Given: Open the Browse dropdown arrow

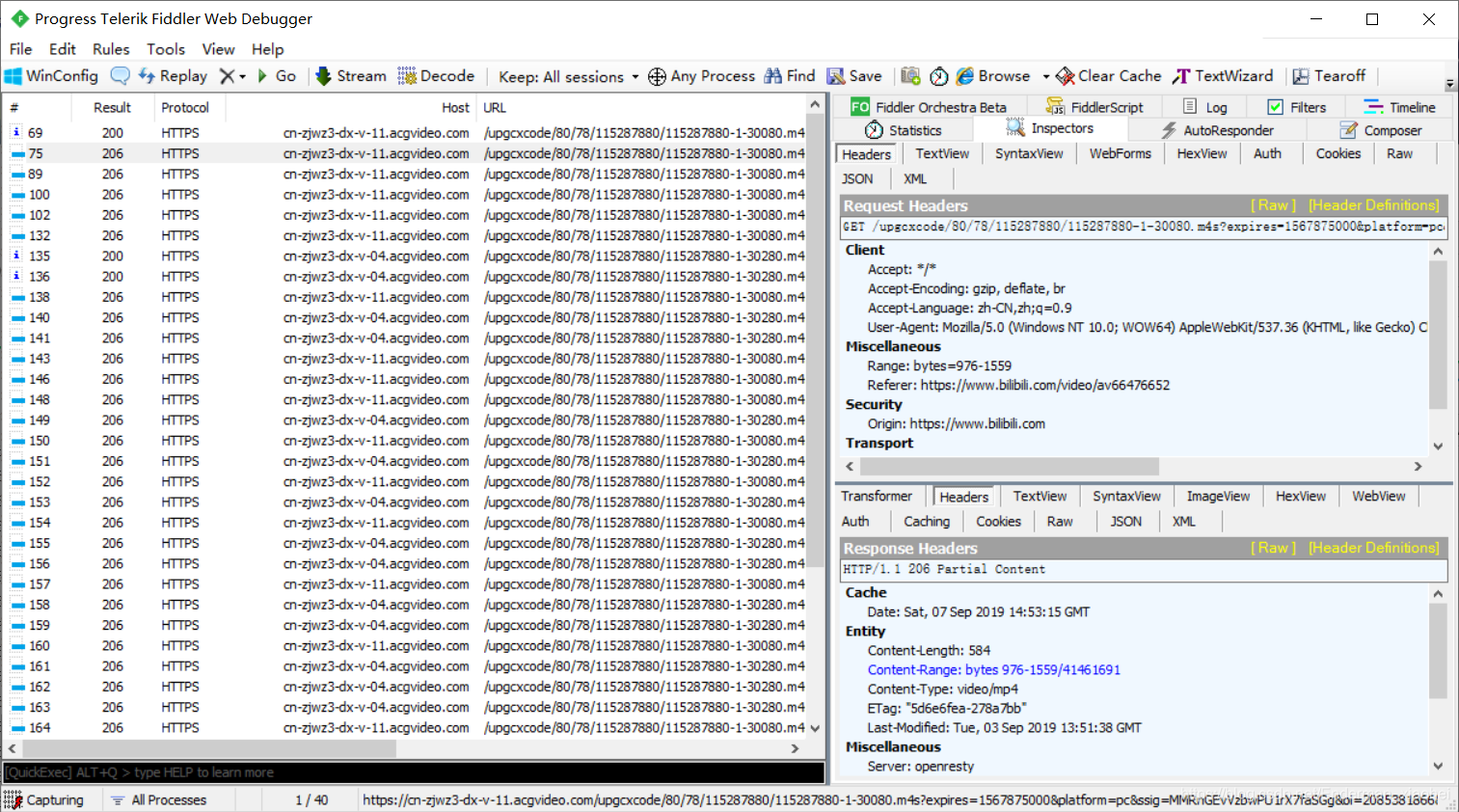Looking at the screenshot, I should click(x=1045, y=77).
